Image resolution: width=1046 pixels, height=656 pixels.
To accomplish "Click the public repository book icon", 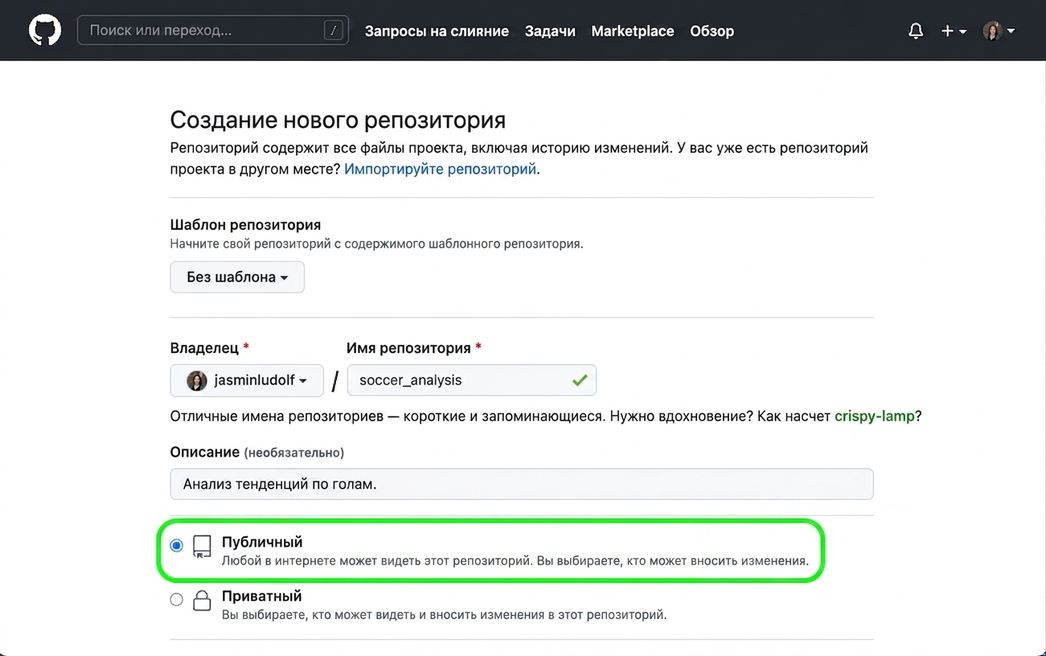I will tap(202, 546).
